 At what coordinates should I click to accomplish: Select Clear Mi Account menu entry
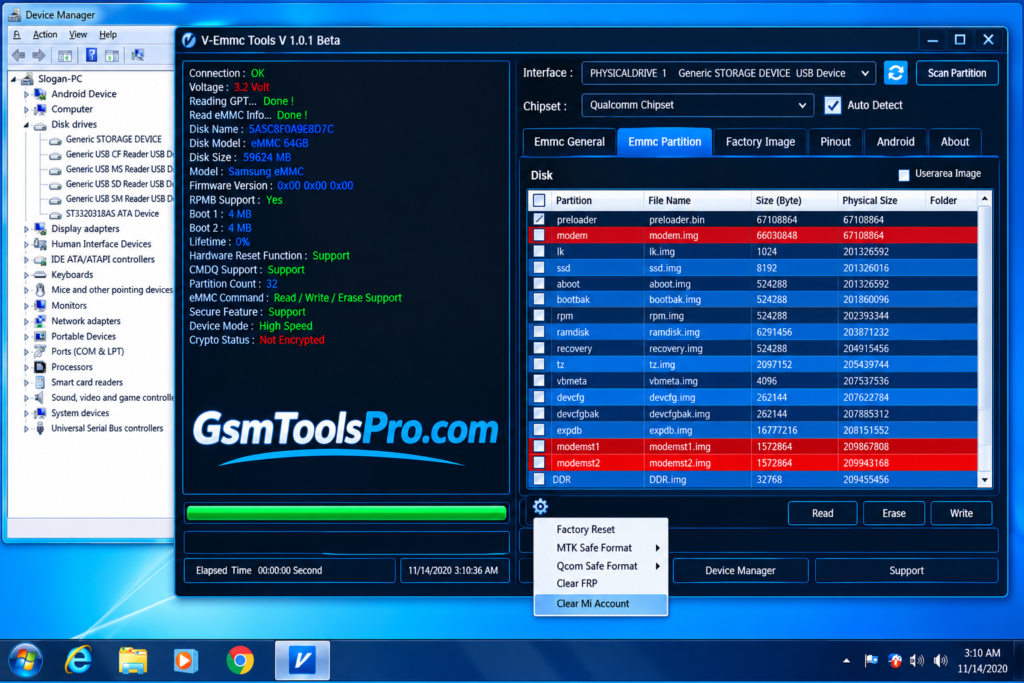click(601, 604)
